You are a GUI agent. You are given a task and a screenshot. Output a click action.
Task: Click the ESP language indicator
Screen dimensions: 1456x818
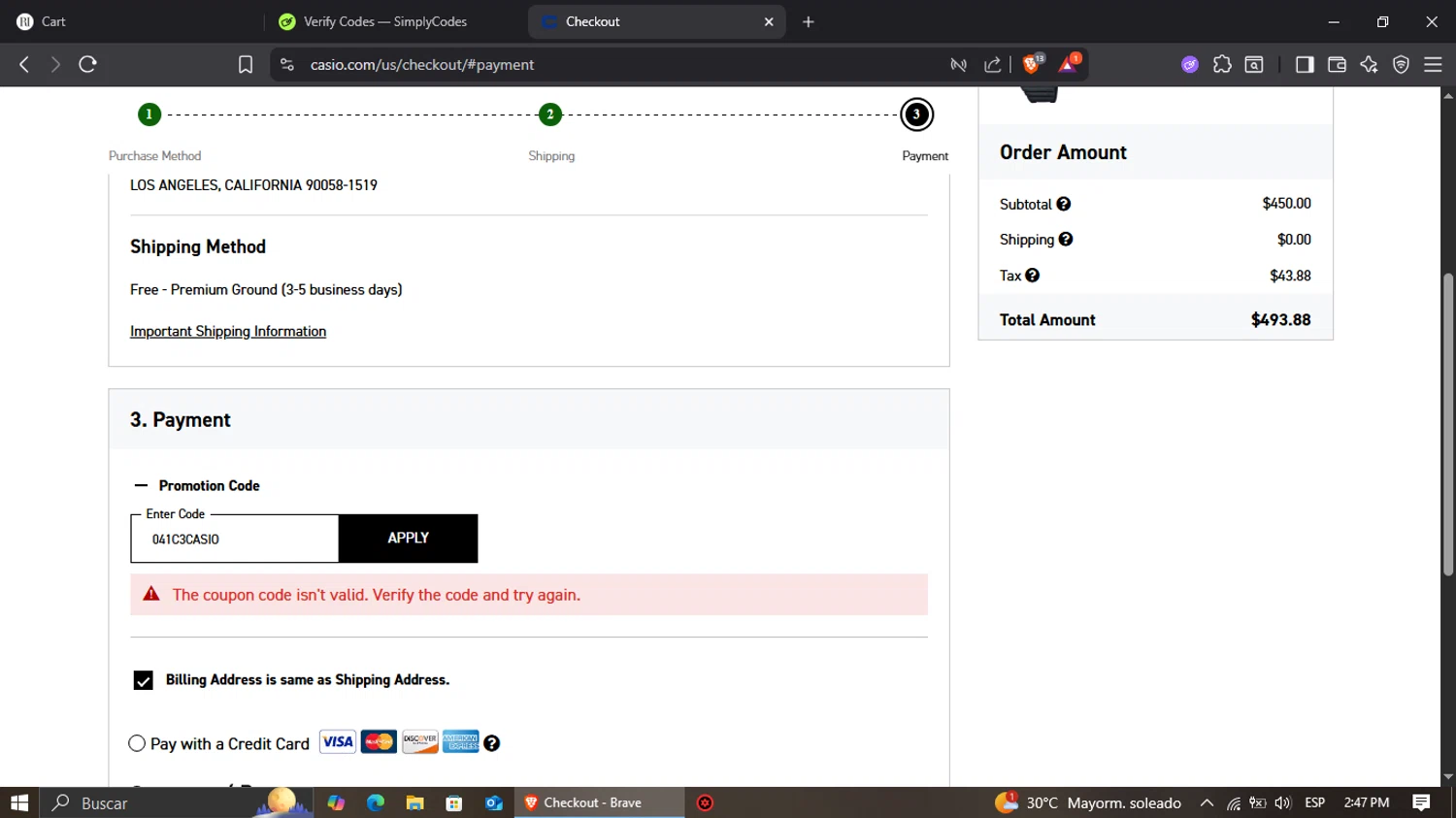pyautogui.click(x=1315, y=802)
